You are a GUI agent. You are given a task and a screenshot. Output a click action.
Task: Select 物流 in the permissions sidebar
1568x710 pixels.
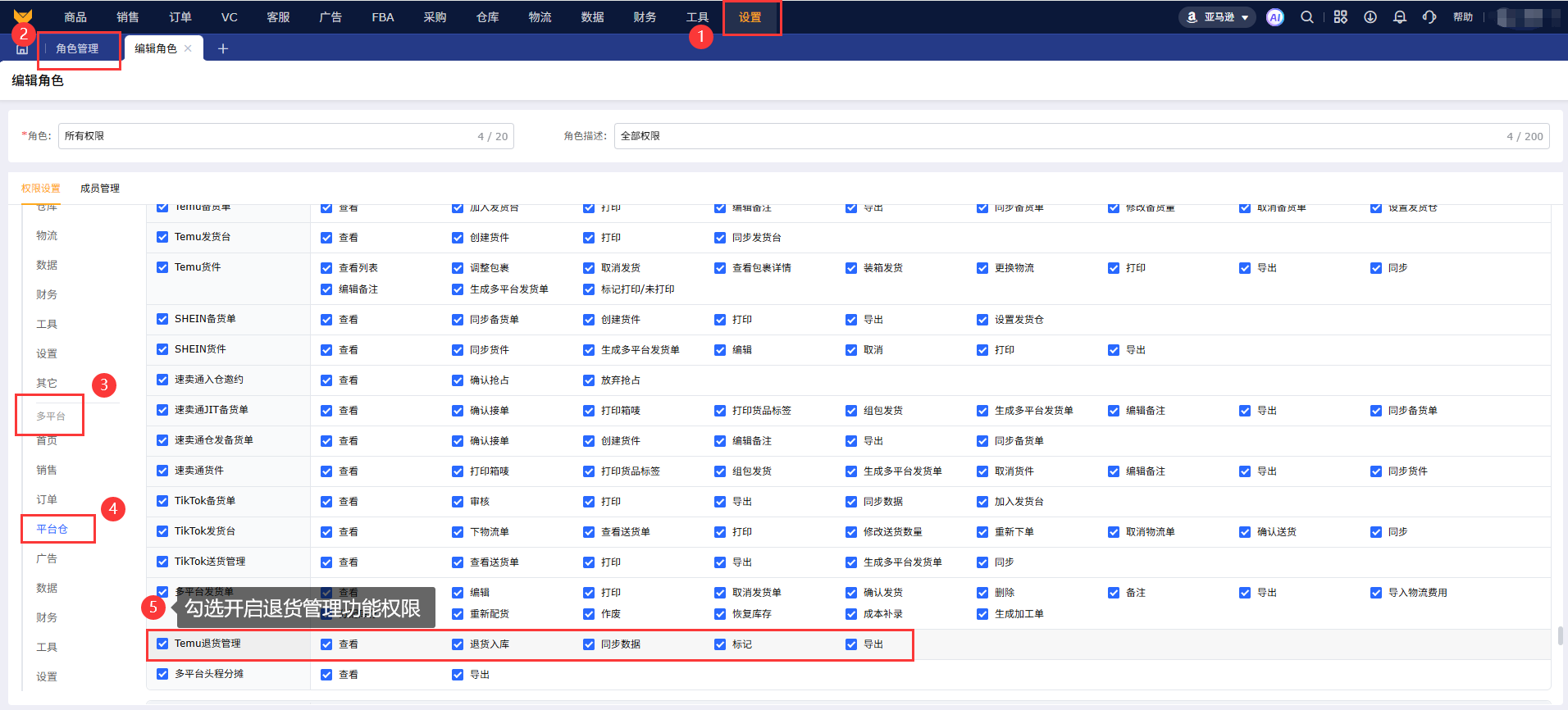click(x=47, y=236)
